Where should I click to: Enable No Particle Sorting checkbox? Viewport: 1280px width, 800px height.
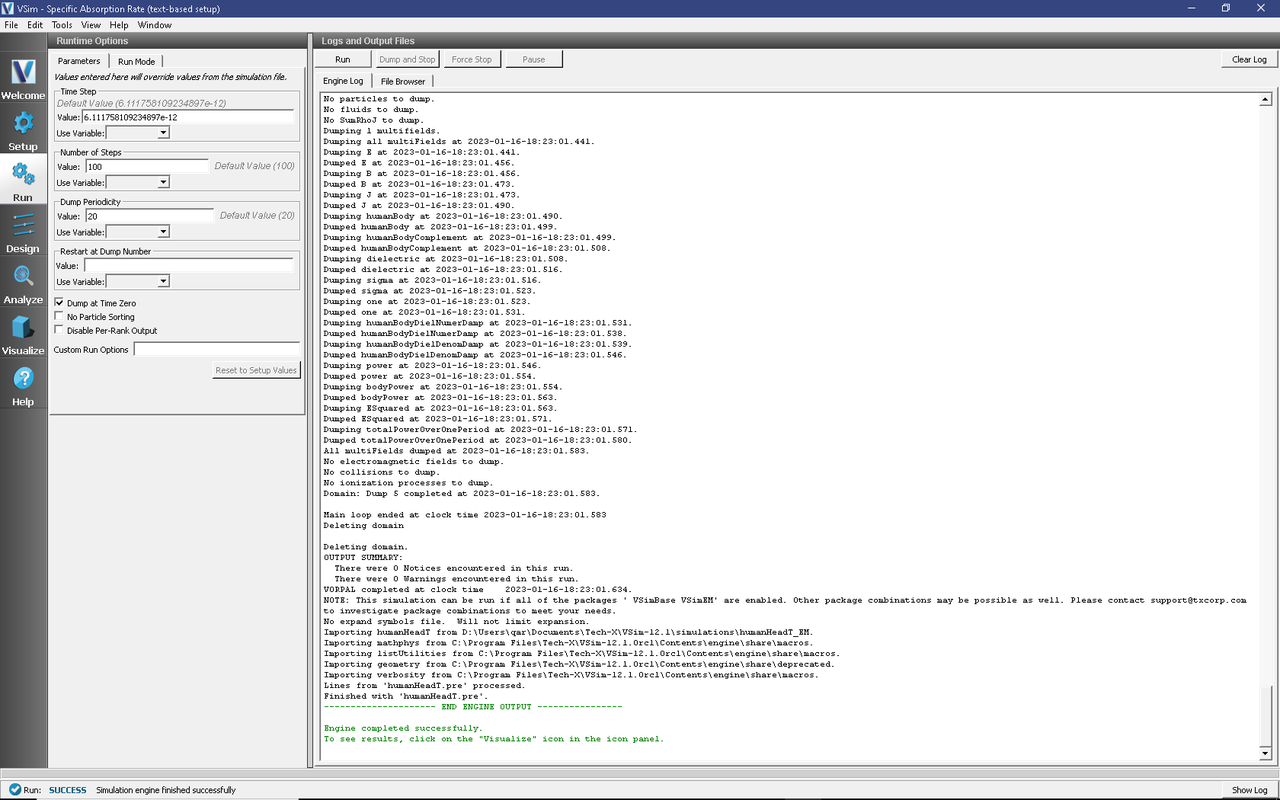(59, 317)
